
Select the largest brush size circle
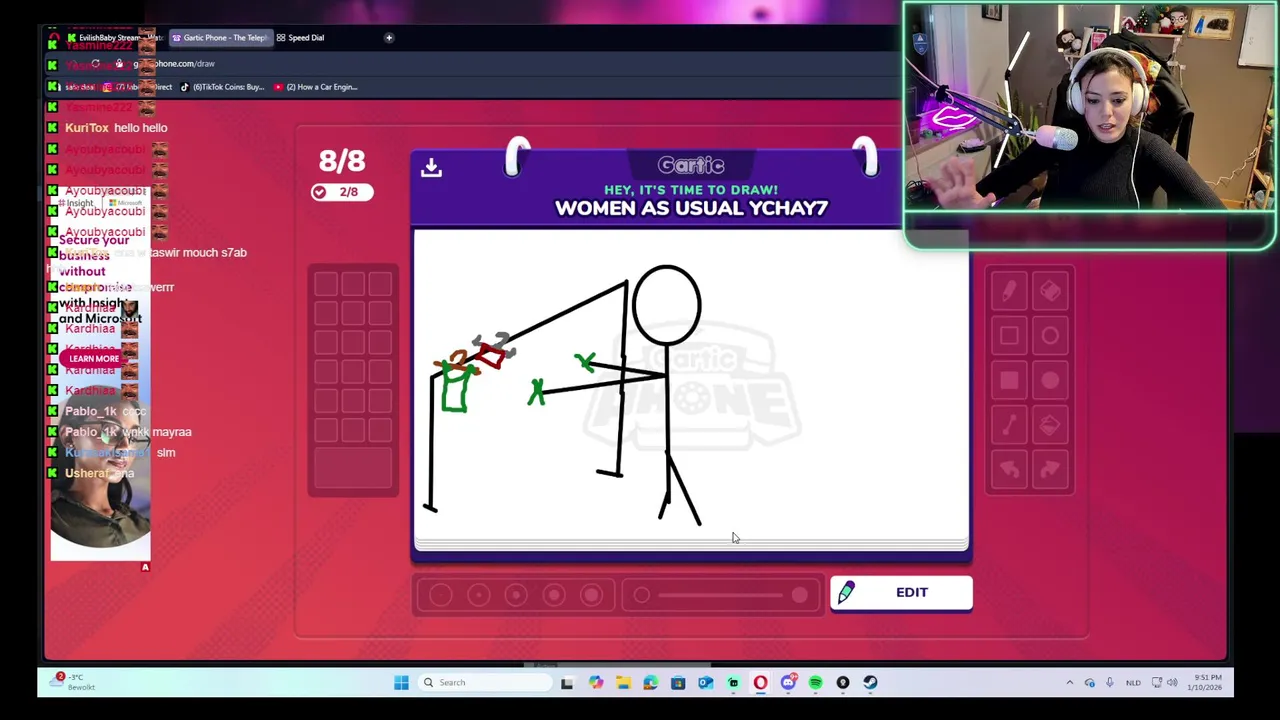pos(591,596)
